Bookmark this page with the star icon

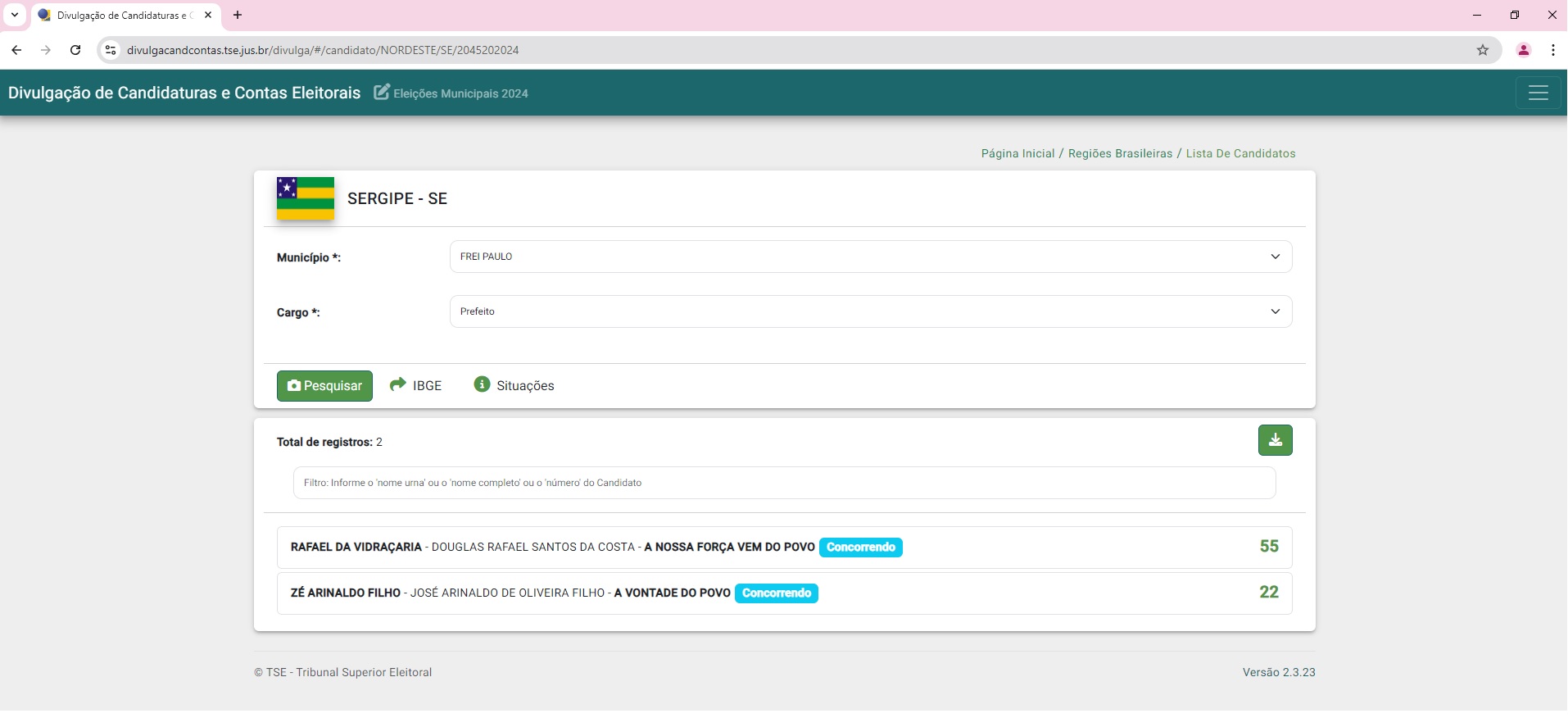coord(1483,50)
